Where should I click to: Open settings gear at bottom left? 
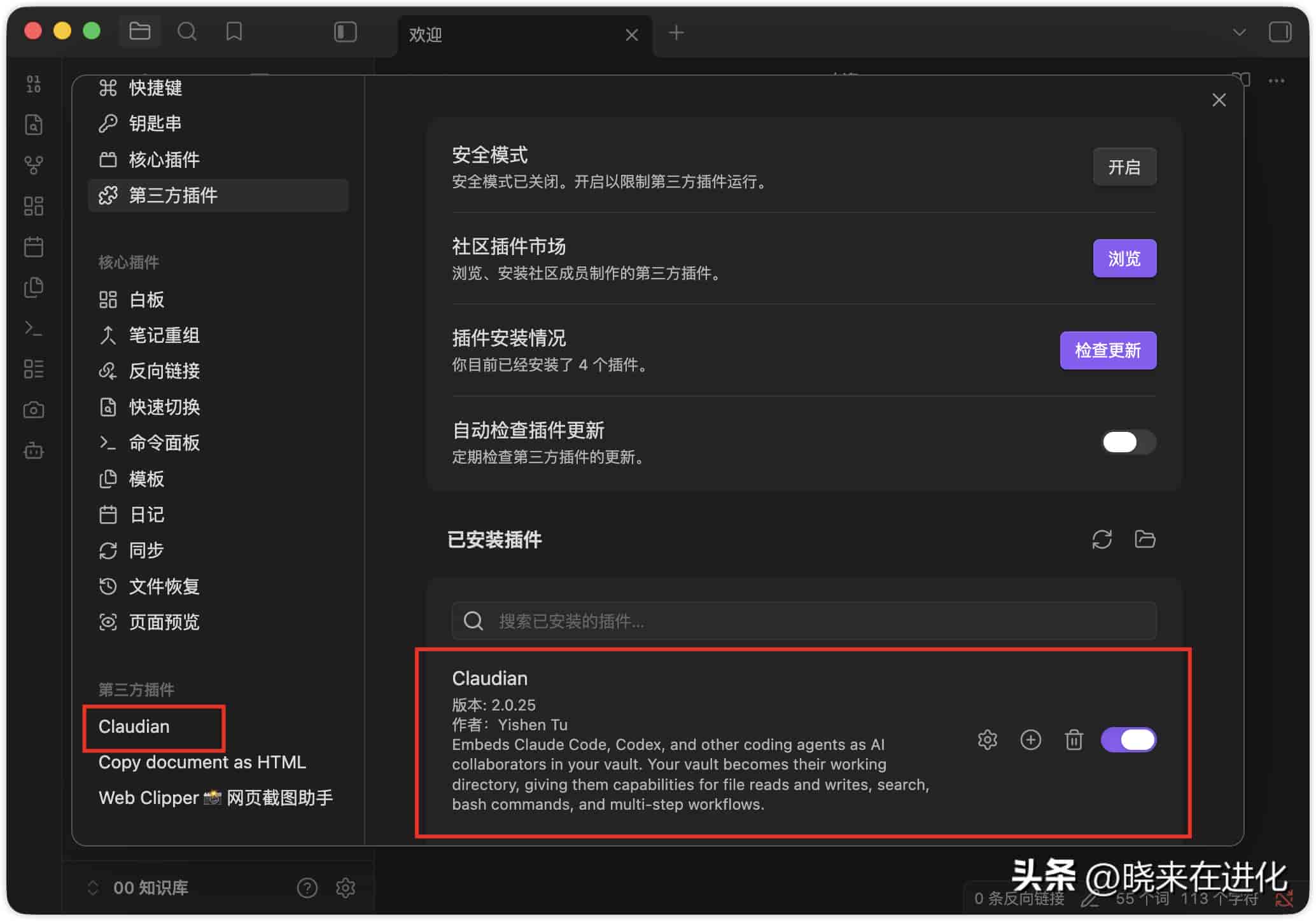[x=346, y=888]
